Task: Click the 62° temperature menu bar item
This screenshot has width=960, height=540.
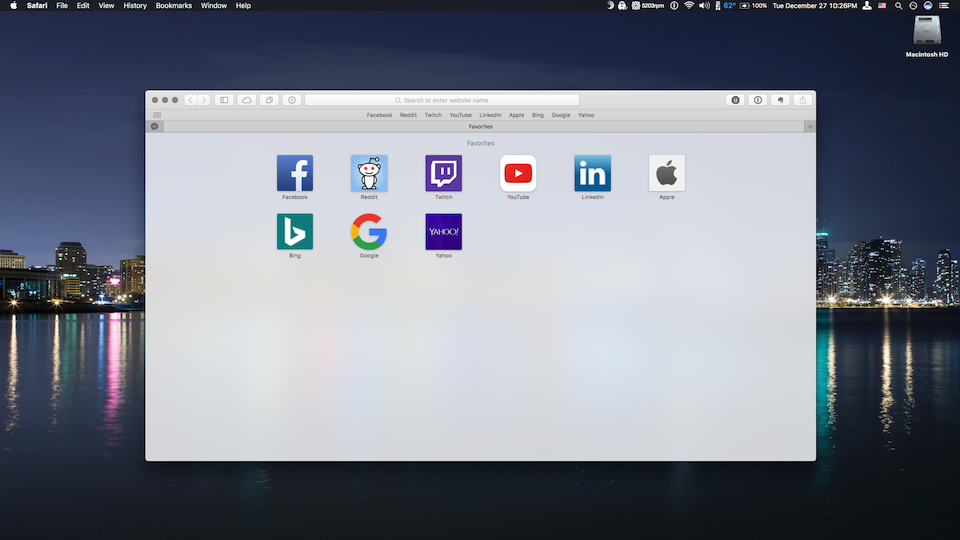Action: click(726, 6)
